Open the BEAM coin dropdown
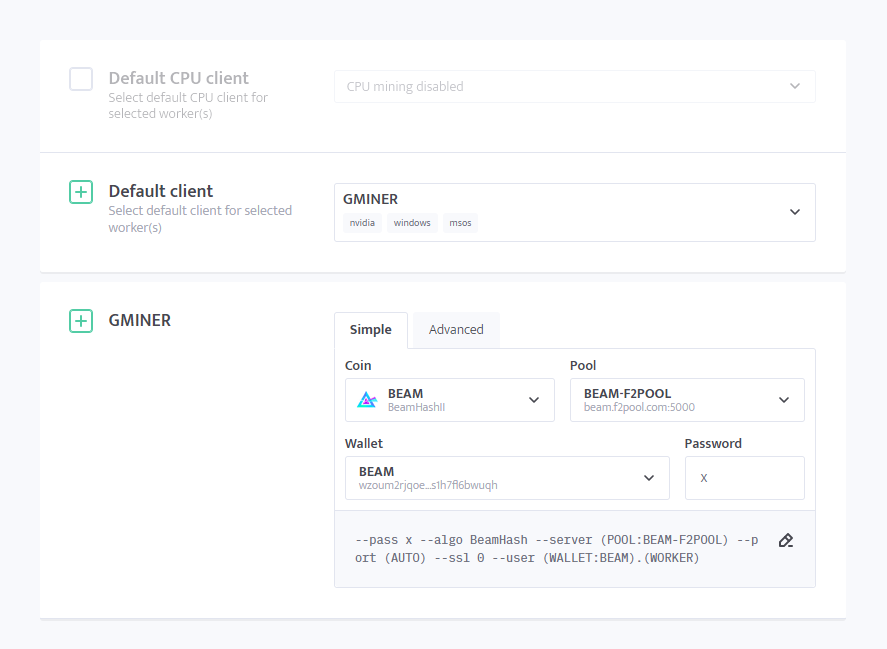This screenshot has width=887, height=649. pyautogui.click(x=450, y=400)
